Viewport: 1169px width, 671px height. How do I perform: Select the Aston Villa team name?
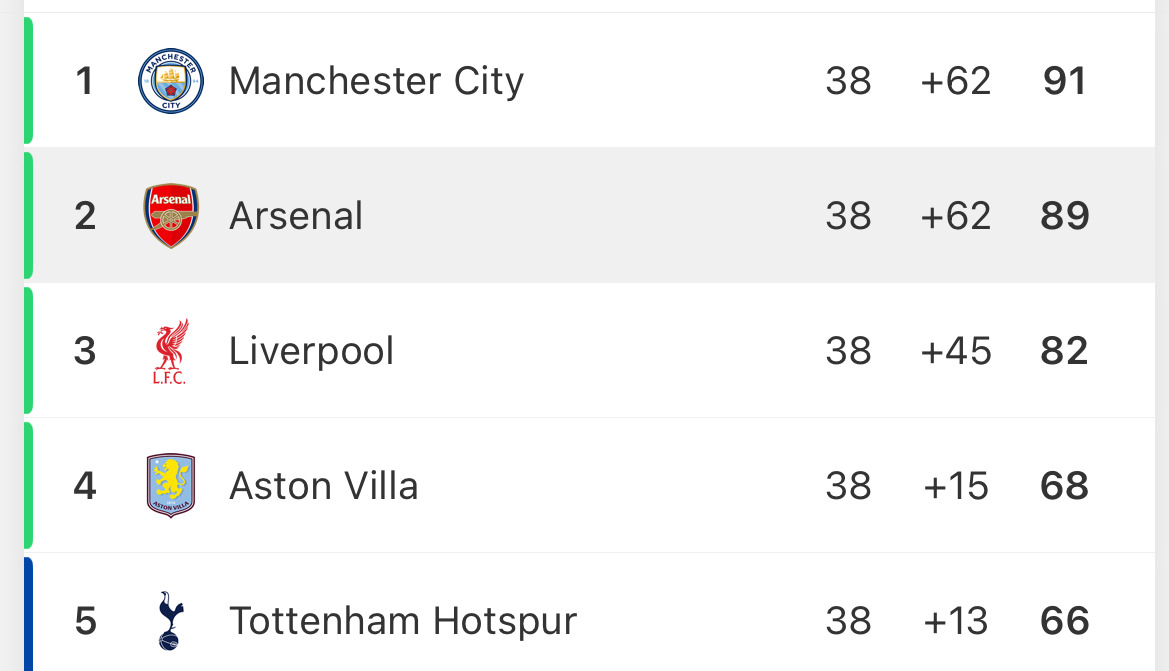click(324, 486)
